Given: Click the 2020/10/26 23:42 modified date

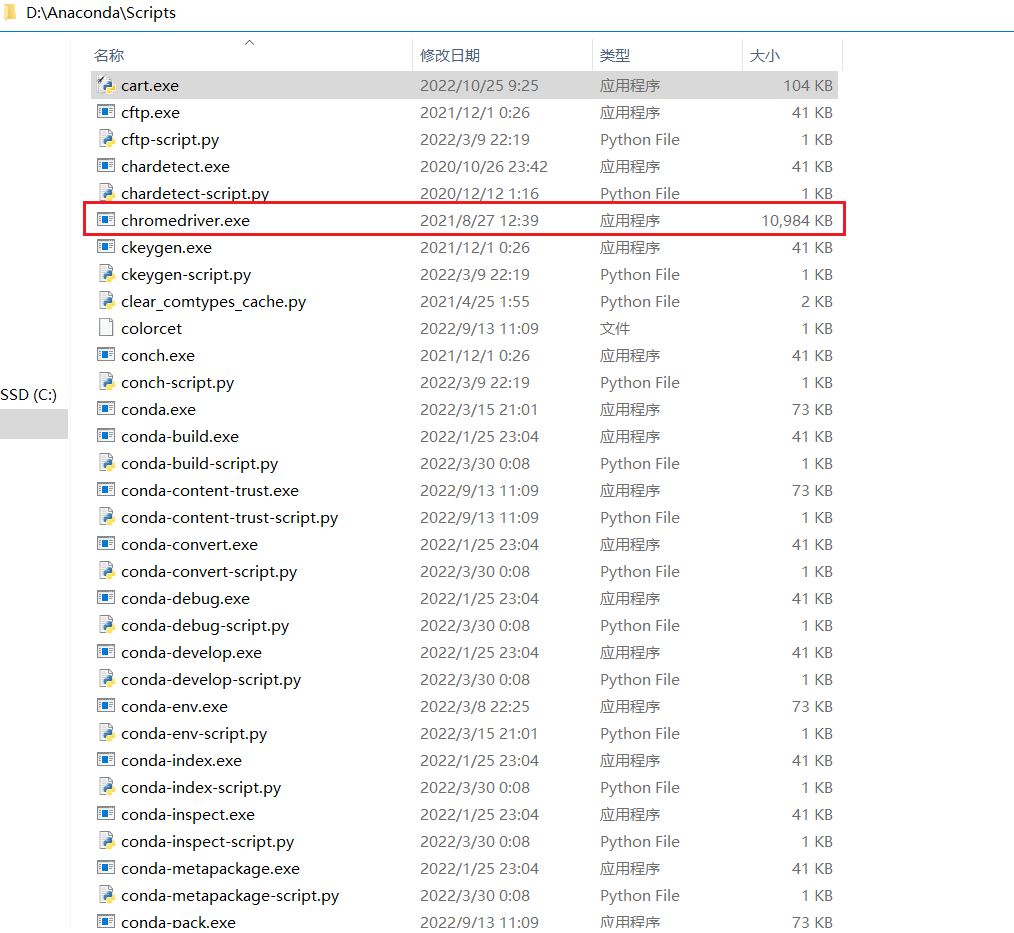Looking at the screenshot, I should (x=484, y=166).
